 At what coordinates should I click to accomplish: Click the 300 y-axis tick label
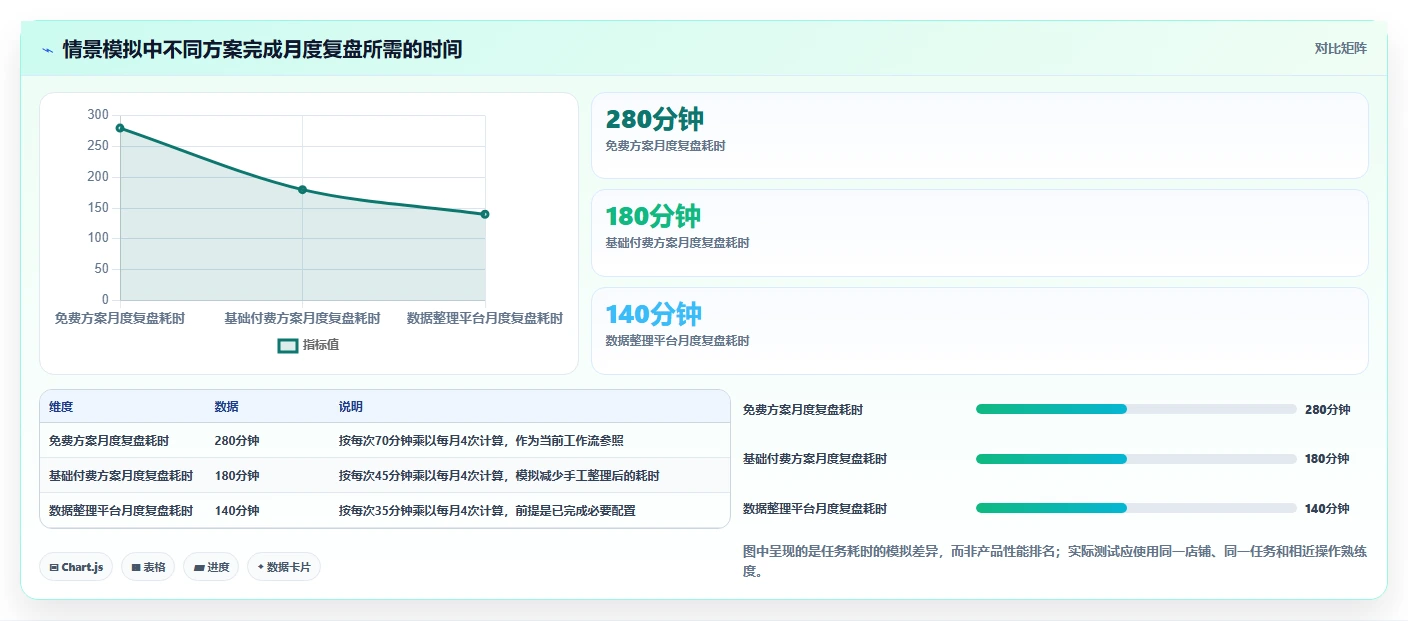tap(98, 115)
